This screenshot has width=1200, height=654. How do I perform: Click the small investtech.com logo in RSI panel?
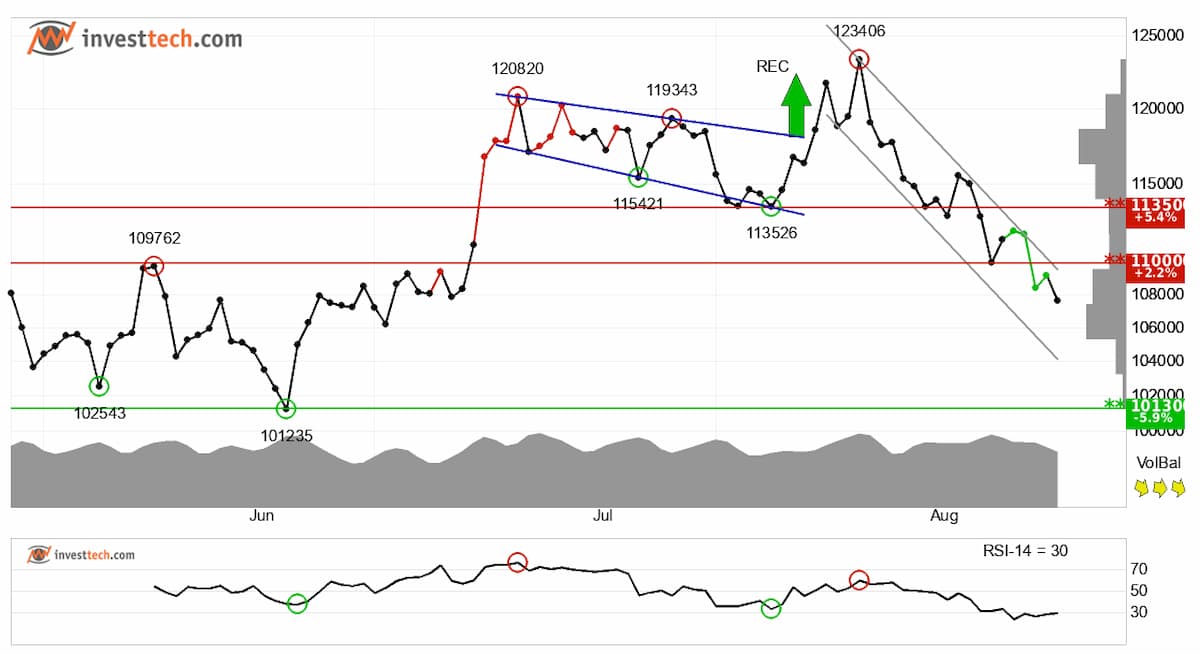81,554
